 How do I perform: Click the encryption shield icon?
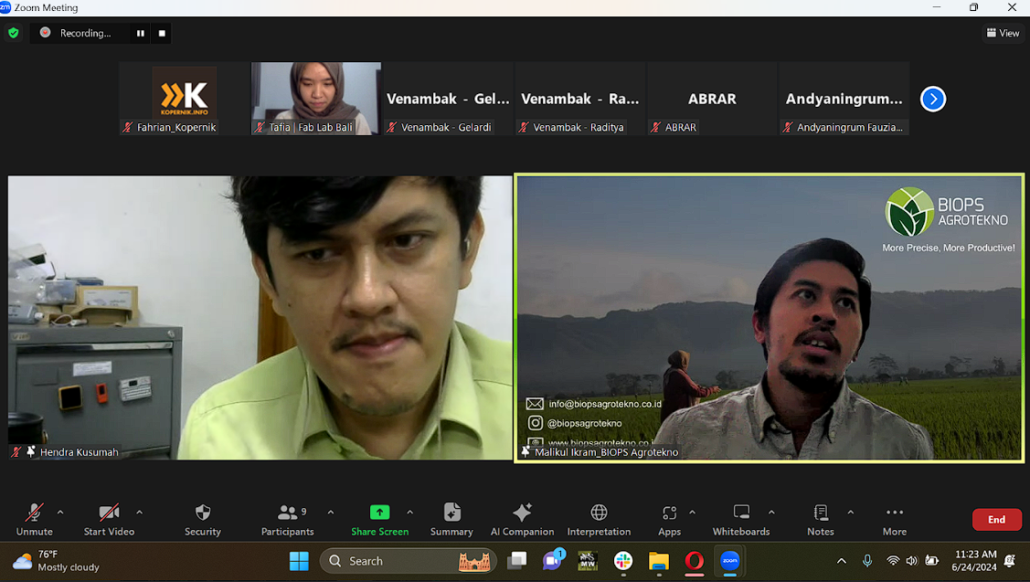pos(13,33)
